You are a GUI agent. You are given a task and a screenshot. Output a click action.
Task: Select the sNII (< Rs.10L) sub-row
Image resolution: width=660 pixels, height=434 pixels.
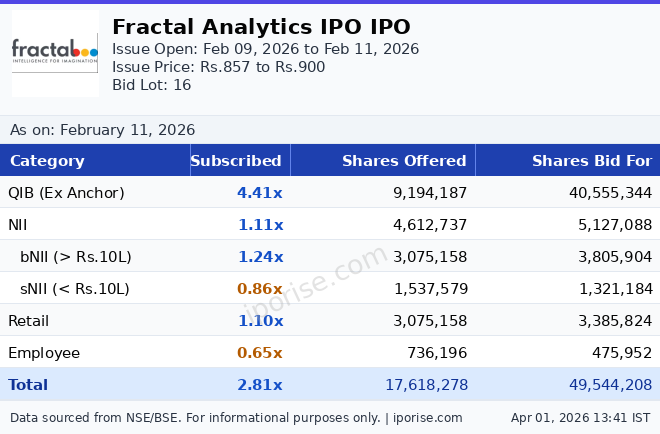tap(75, 289)
